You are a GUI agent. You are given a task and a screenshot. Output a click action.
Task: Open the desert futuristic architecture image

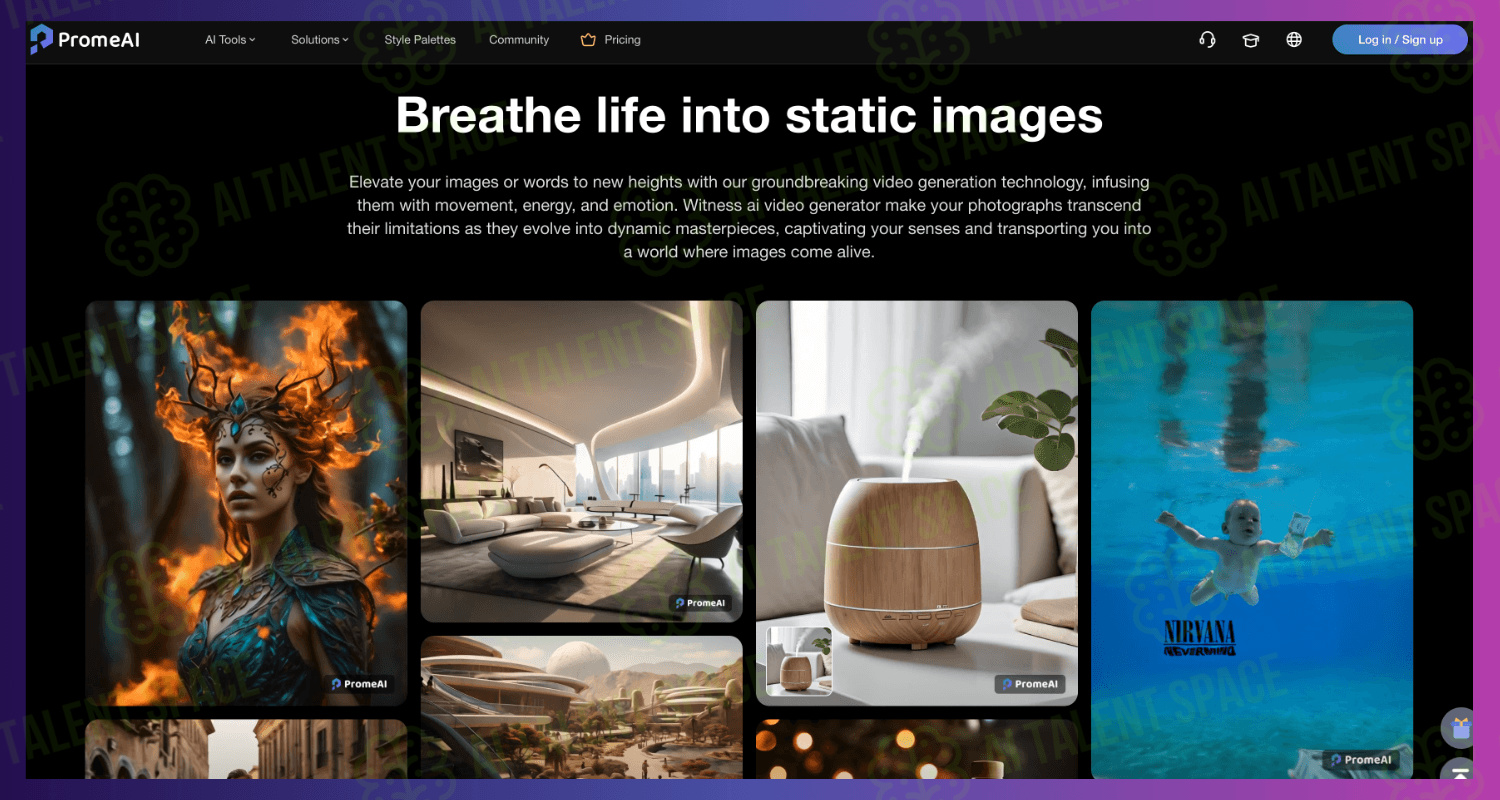(581, 707)
